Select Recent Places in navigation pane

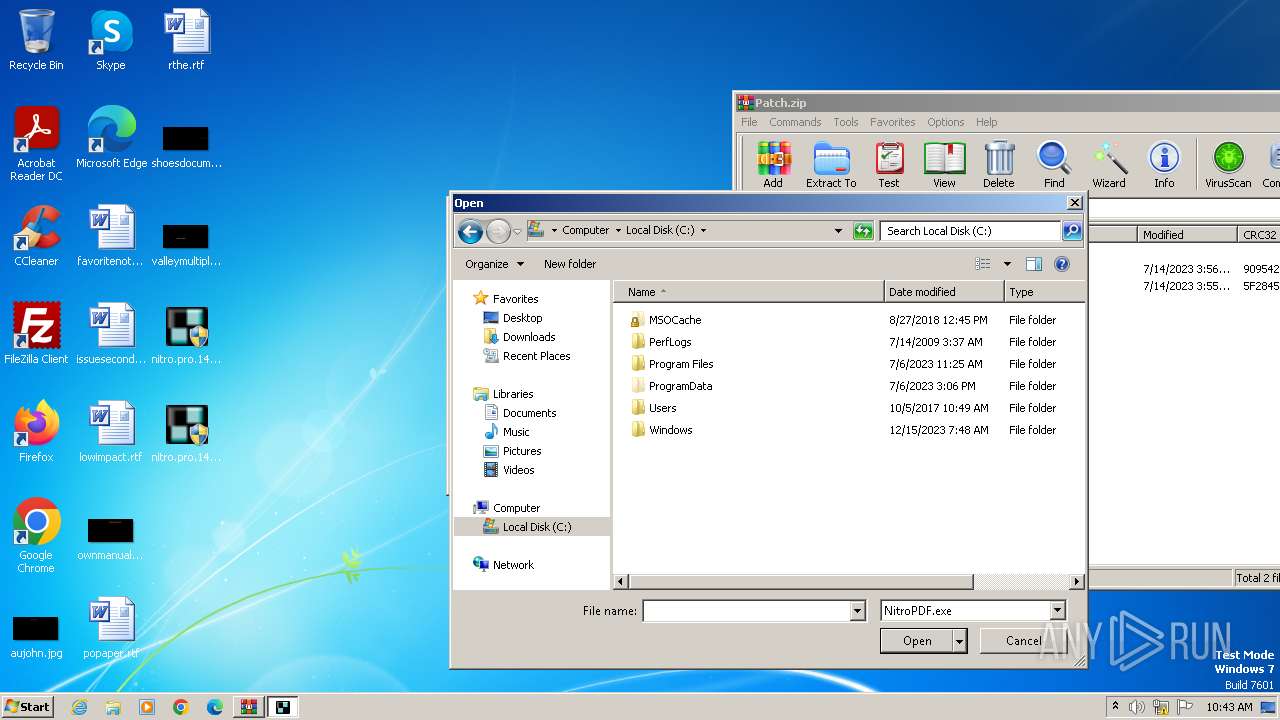click(536, 356)
